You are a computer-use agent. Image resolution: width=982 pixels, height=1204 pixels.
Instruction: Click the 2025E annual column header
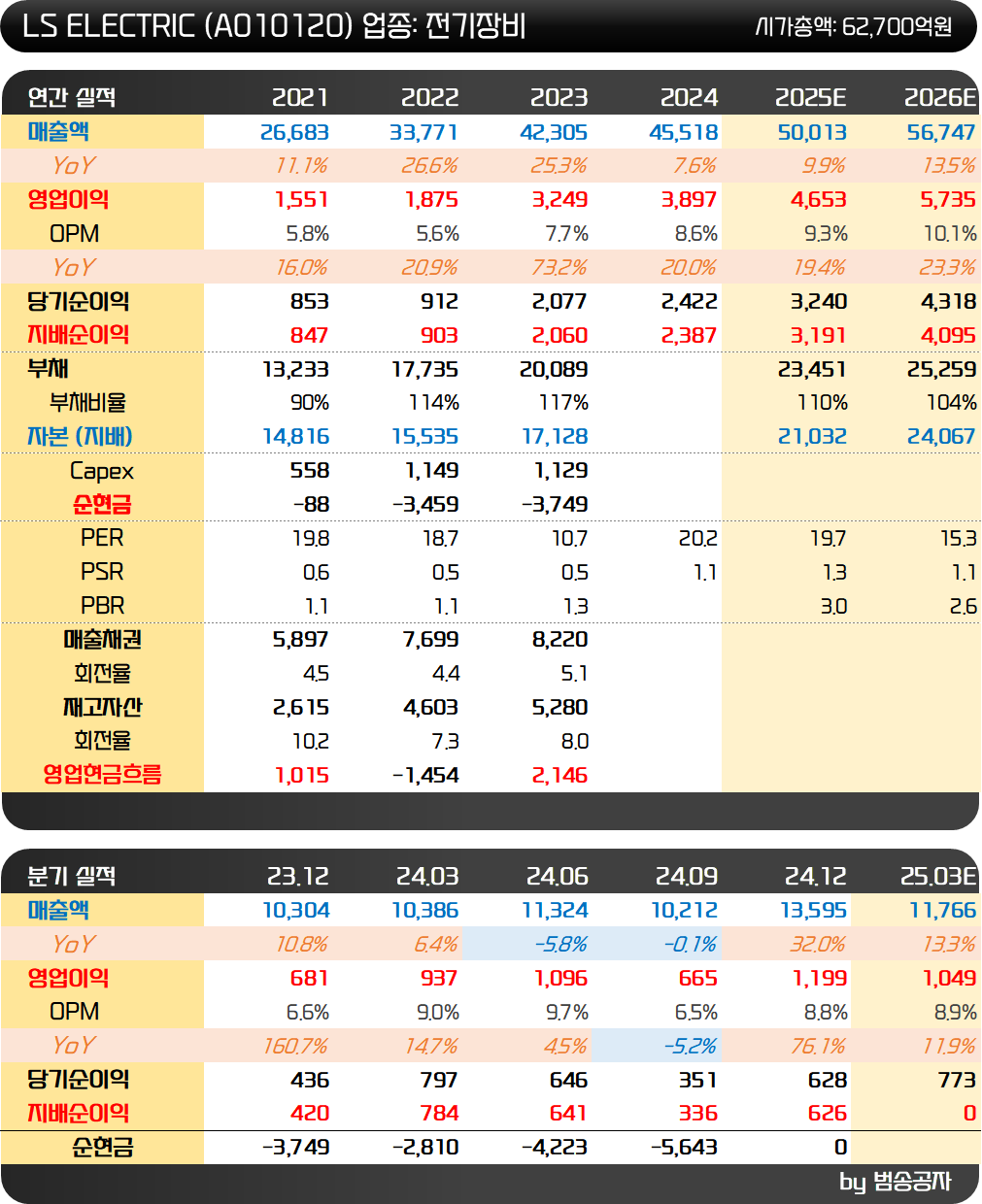[811, 97]
